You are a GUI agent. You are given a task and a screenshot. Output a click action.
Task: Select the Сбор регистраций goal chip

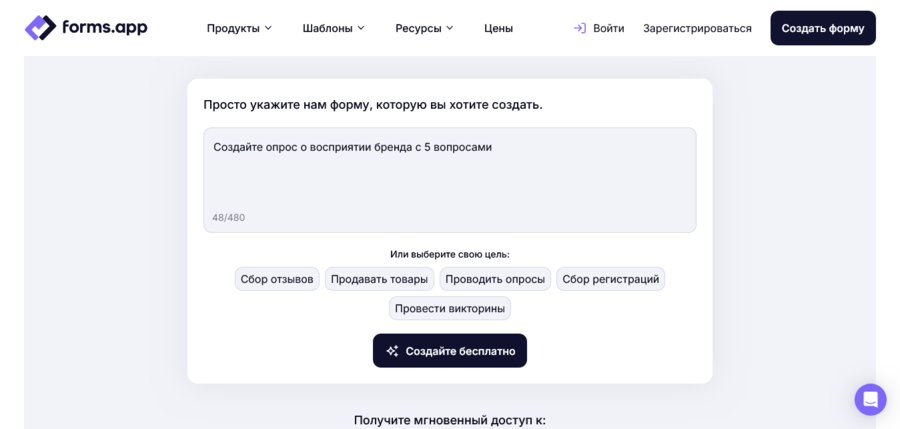pos(611,279)
